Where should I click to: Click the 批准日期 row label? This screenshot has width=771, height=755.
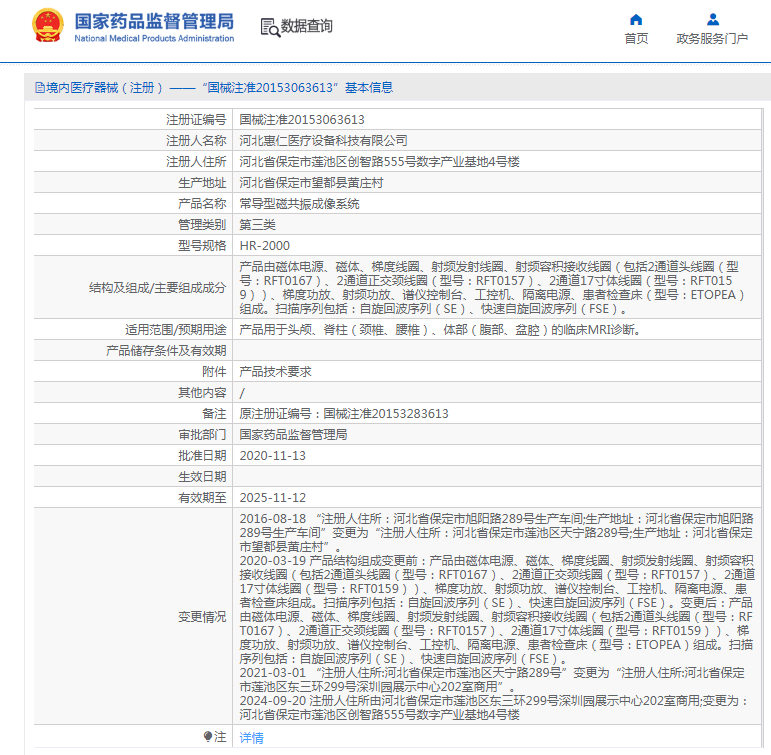pos(202,456)
